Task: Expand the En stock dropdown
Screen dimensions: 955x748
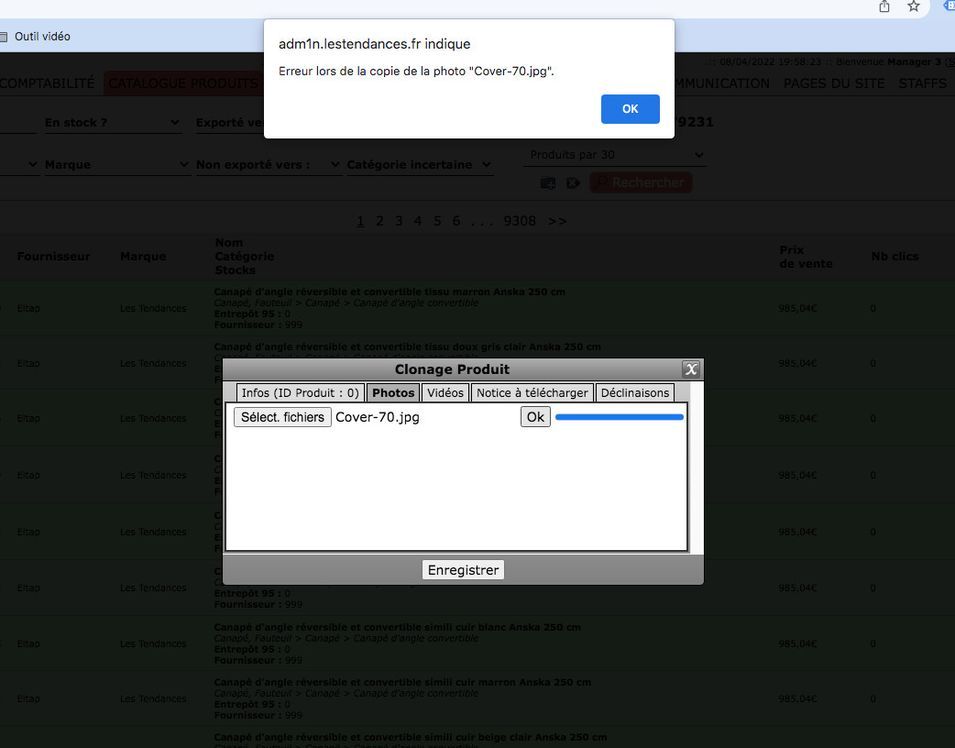Action: pos(112,123)
